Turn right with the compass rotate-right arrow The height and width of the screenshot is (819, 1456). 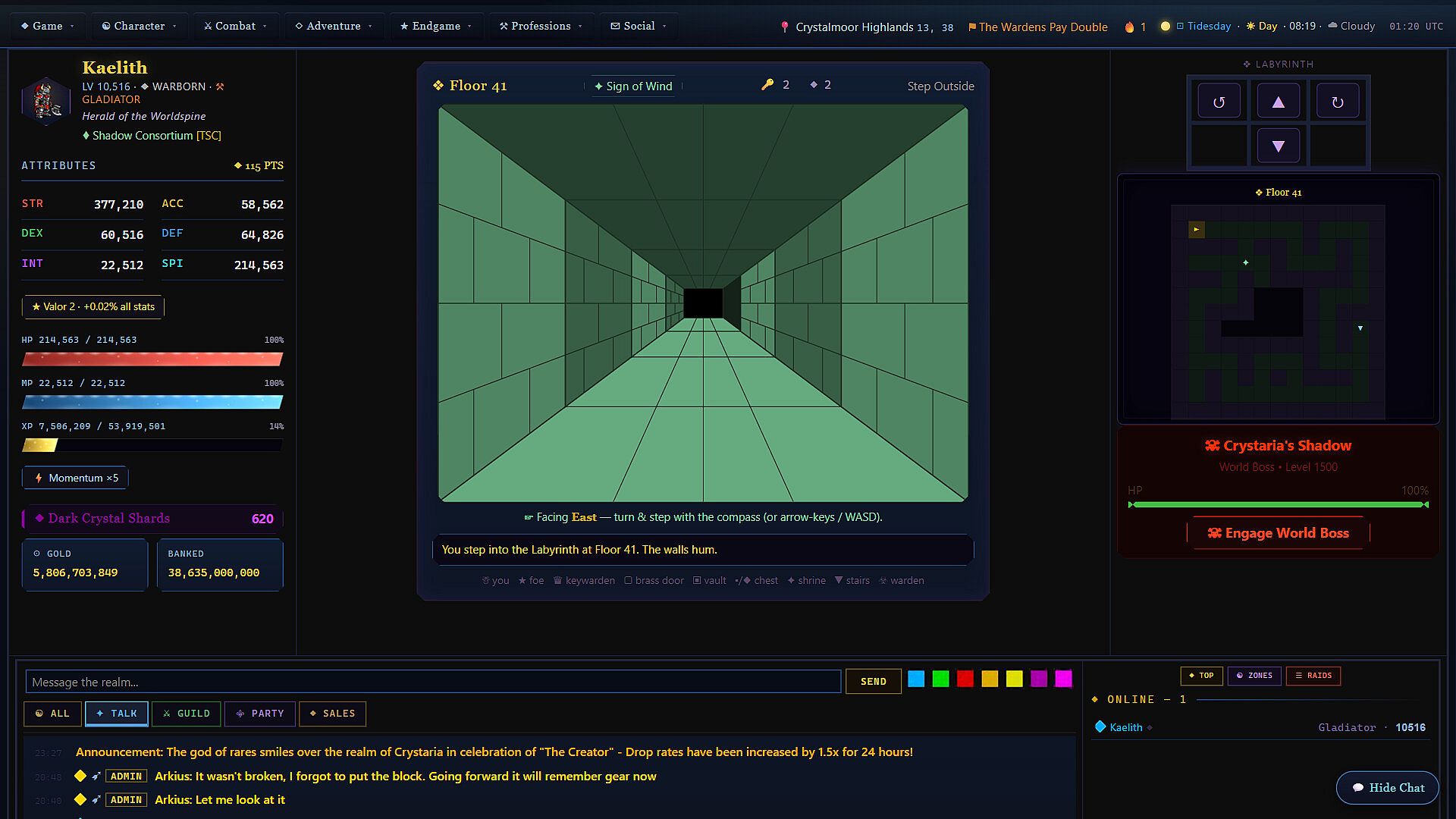pyautogui.click(x=1338, y=102)
